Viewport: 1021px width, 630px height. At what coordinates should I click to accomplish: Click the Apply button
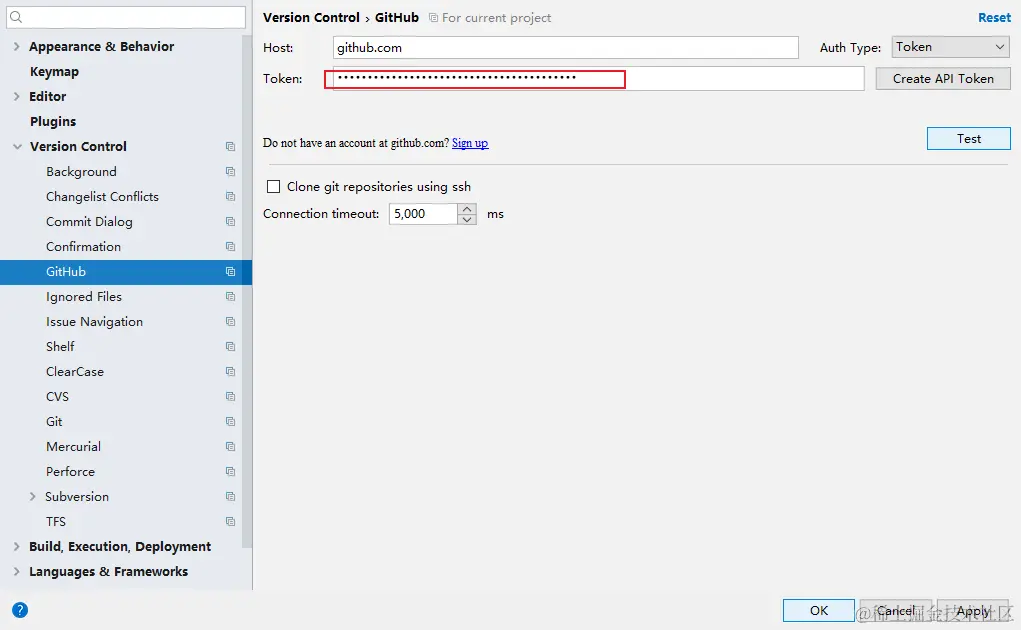[x=973, y=610]
